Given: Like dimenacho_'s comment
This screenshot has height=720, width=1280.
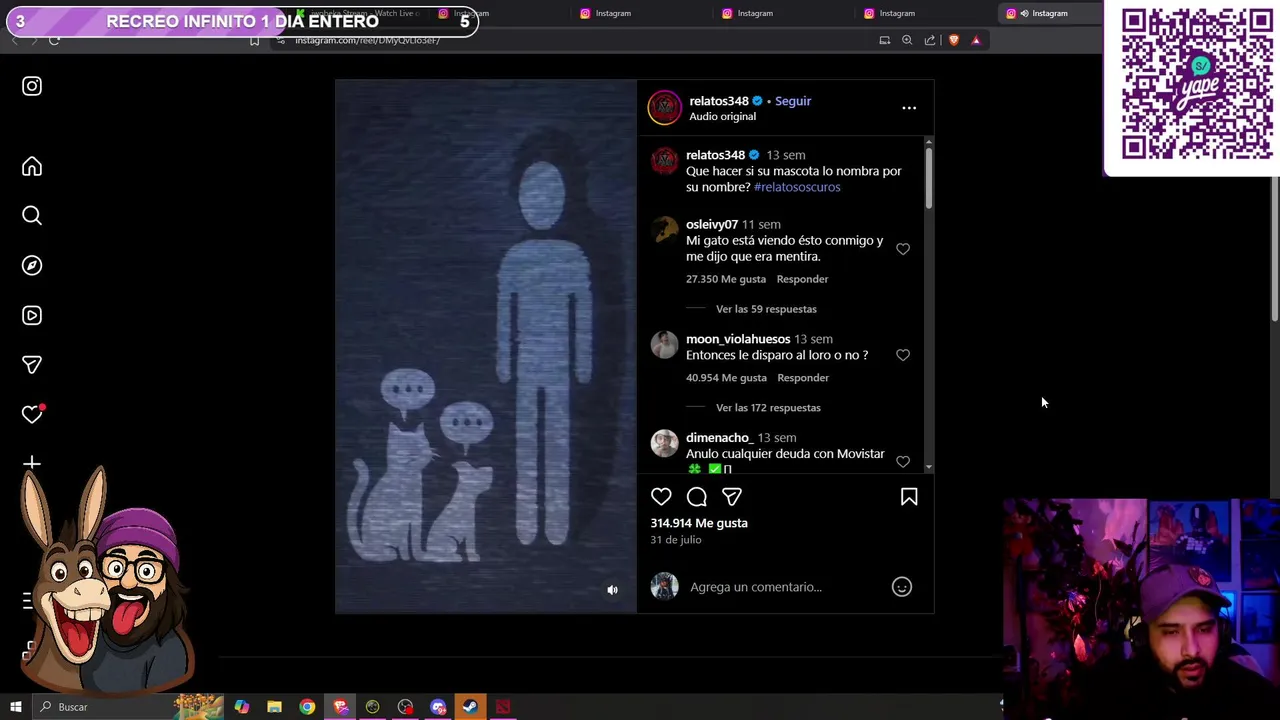Looking at the screenshot, I should pyautogui.click(x=903, y=461).
